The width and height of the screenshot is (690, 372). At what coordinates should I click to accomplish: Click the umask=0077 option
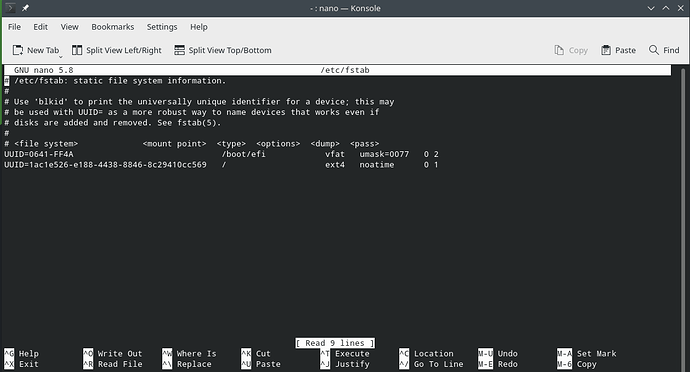(x=384, y=154)
